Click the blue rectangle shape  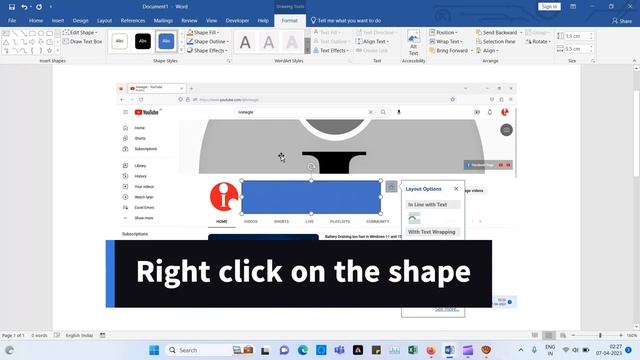click(x=311, y=197)
